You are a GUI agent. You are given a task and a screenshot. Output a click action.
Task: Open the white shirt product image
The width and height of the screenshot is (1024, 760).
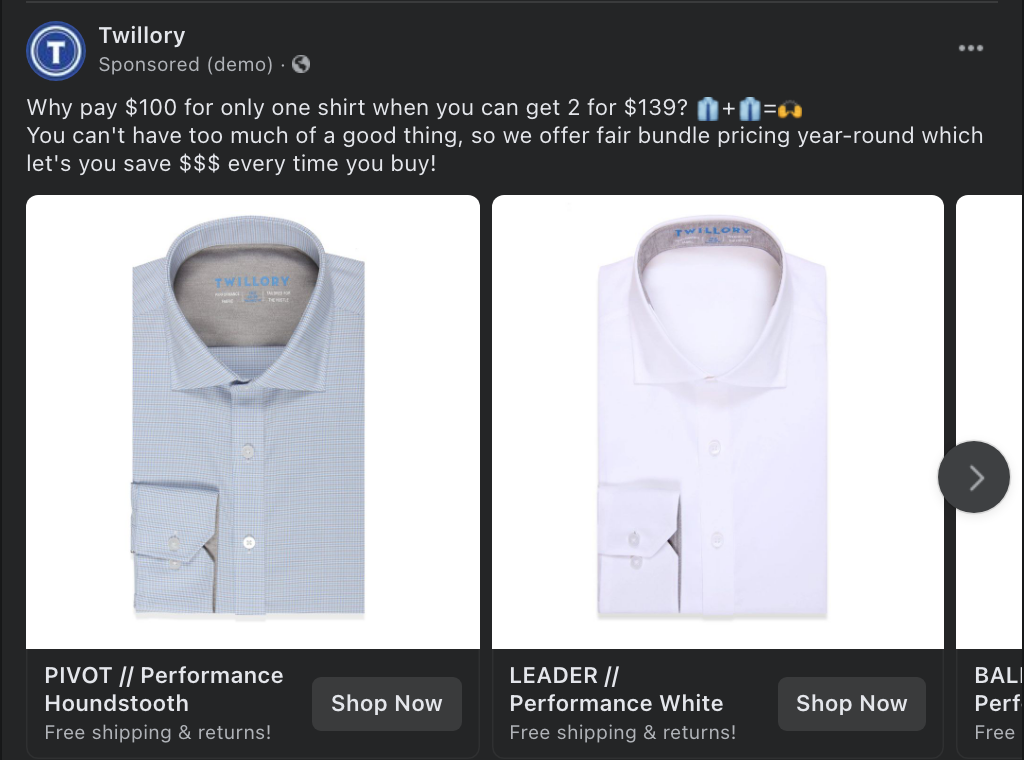(x=717, y=420)
